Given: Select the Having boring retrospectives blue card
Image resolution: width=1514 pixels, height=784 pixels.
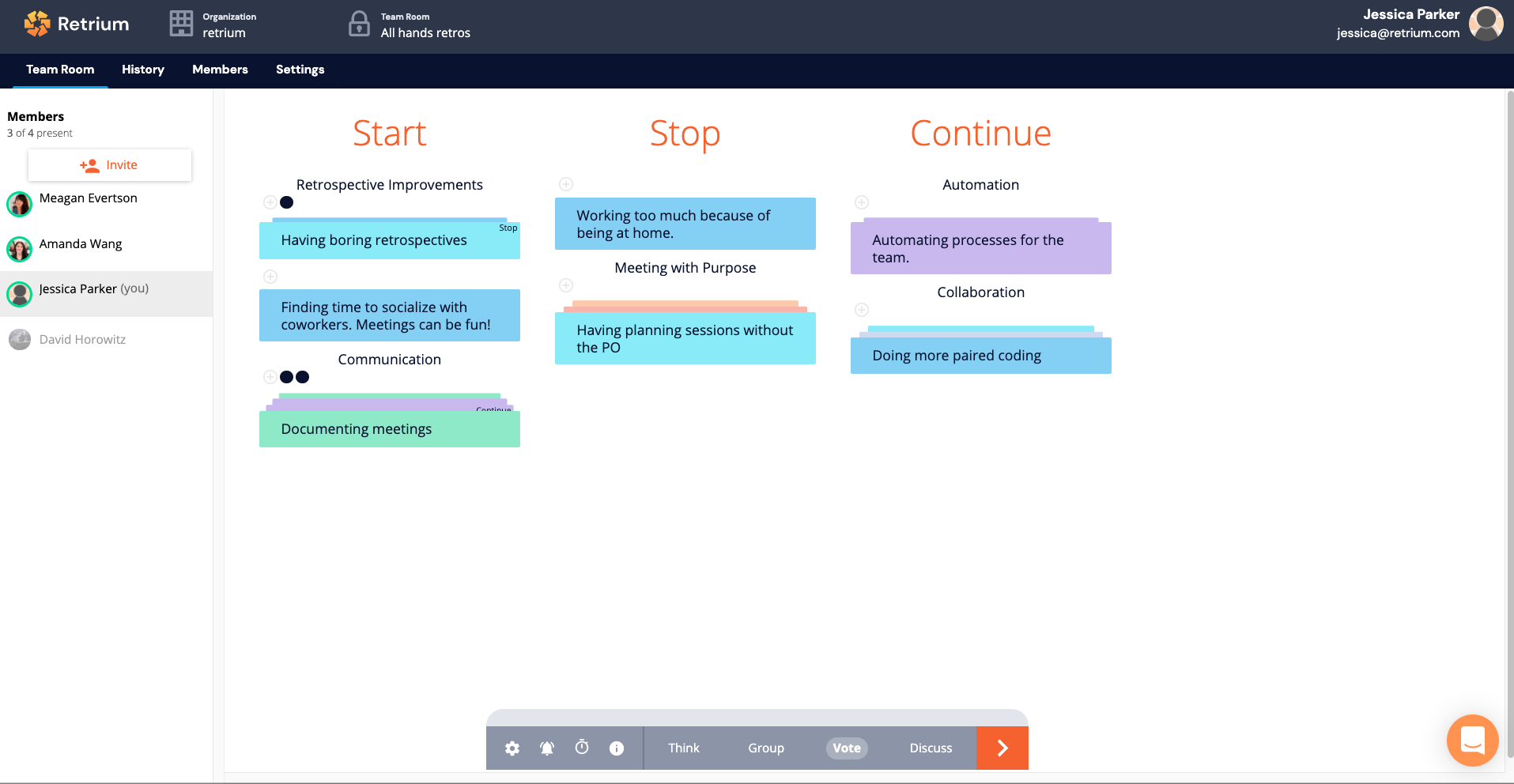Looking at the screenshot, I should click(x=390, y=240).
